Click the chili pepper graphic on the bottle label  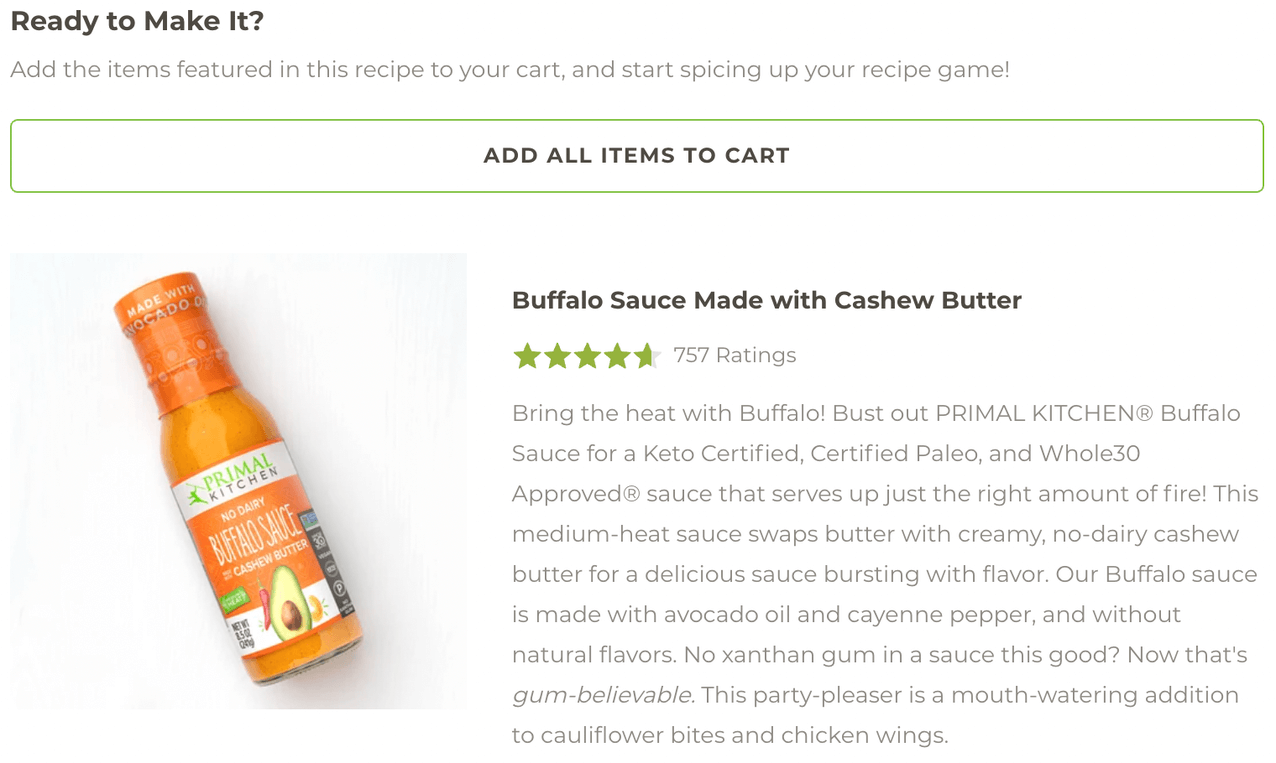pos(265,604)
